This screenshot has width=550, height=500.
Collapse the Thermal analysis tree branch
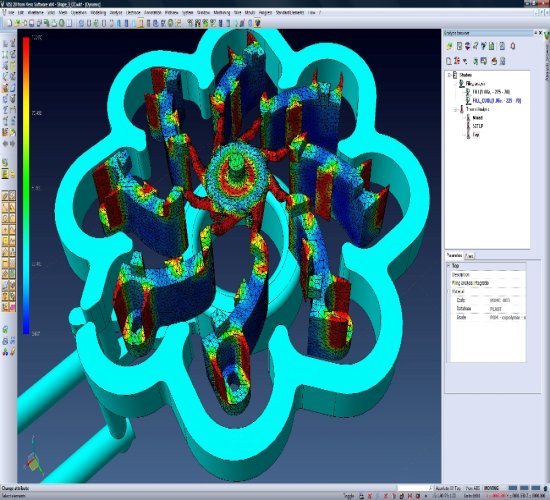click(x=456, y=109)
